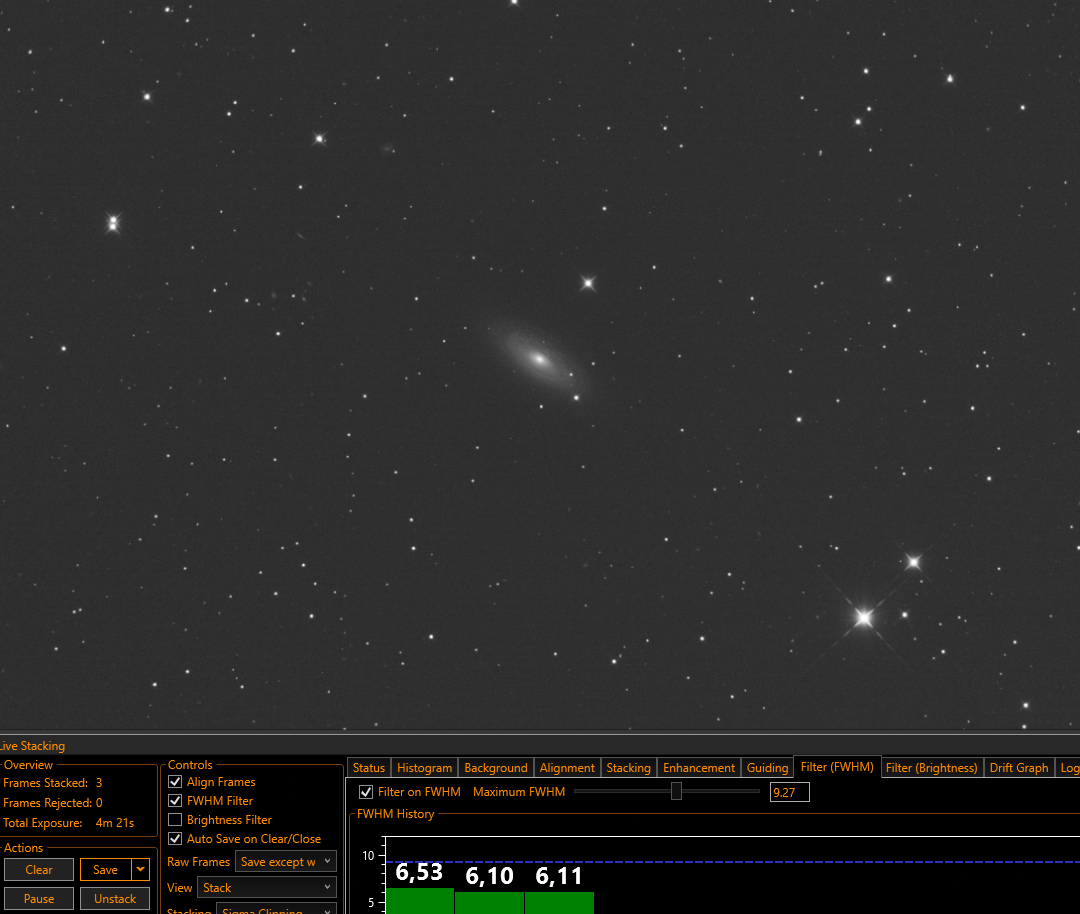Open the Log tab
Viewport: 1080px width, 914px height.
click(x=1068, y=767)
